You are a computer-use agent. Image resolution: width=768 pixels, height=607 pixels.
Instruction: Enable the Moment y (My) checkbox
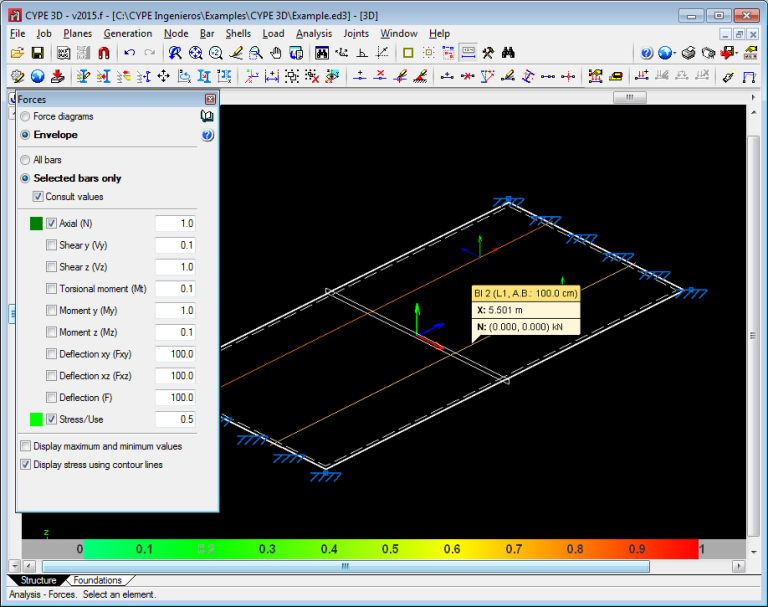click(51, 310)
